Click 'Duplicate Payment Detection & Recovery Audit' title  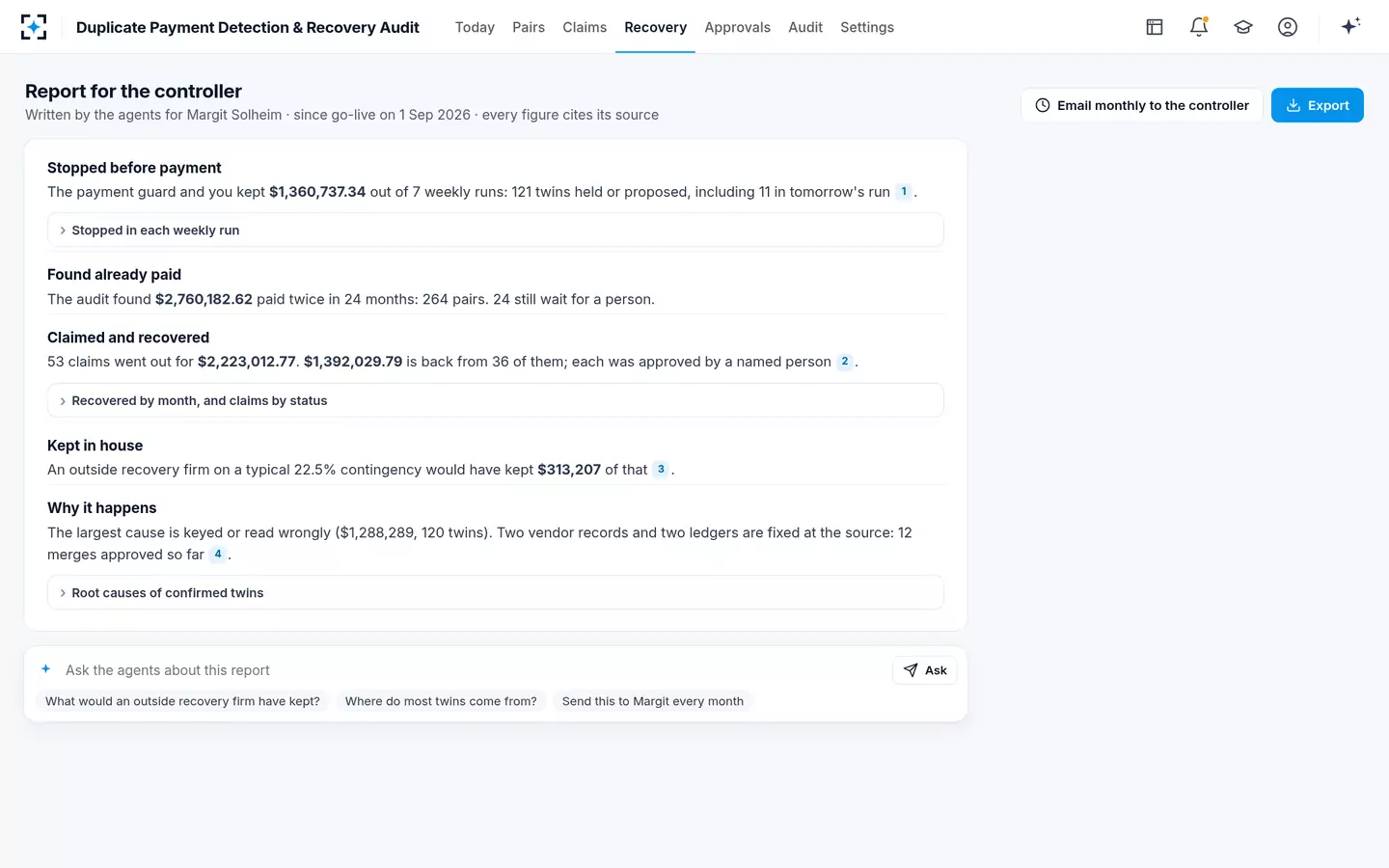click(x=248, y=27)
